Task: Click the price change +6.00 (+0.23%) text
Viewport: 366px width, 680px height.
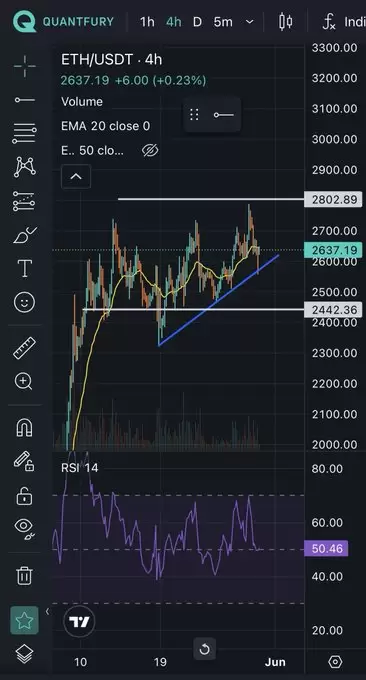Action: pos(160,80)
